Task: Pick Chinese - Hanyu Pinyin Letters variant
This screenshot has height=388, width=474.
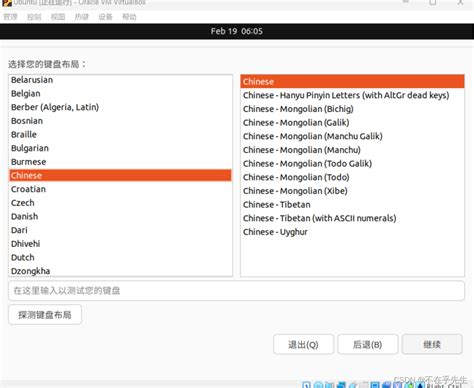Action: 352,95
